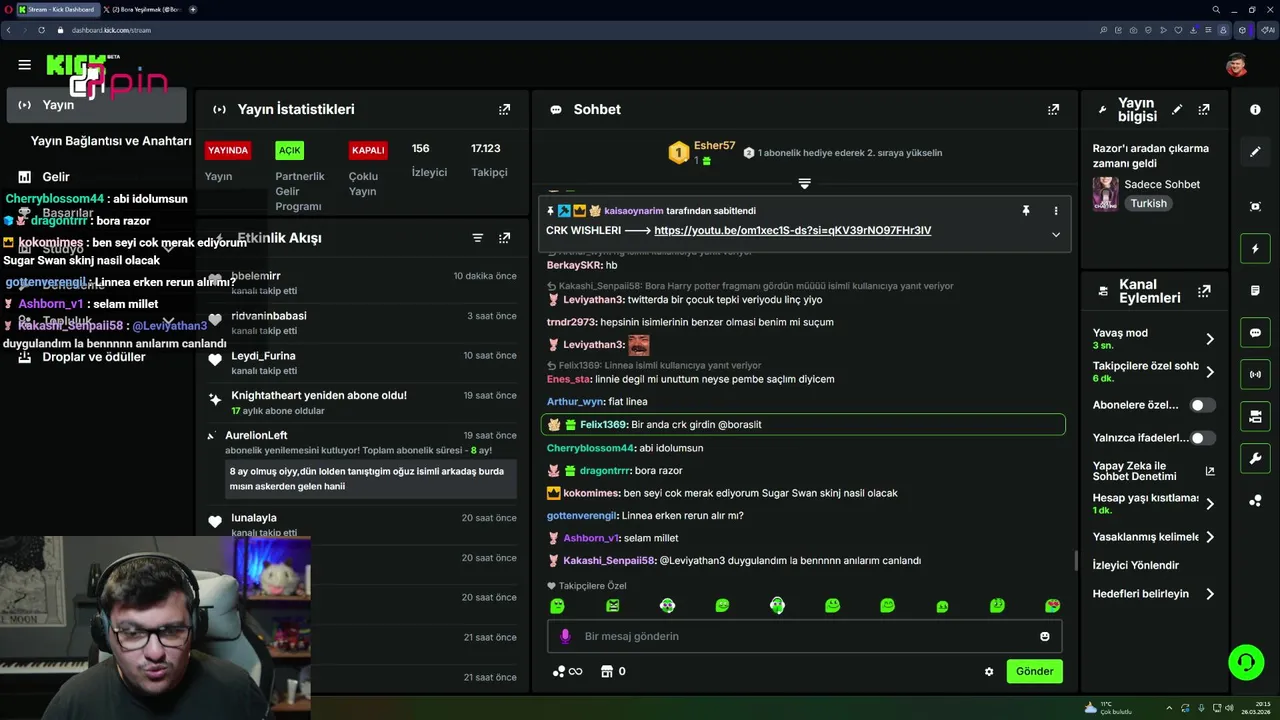Viewport: 1280px width, 720px height.
Task: Click İzleyici Yönlendir action
Action: point(1136,565)
